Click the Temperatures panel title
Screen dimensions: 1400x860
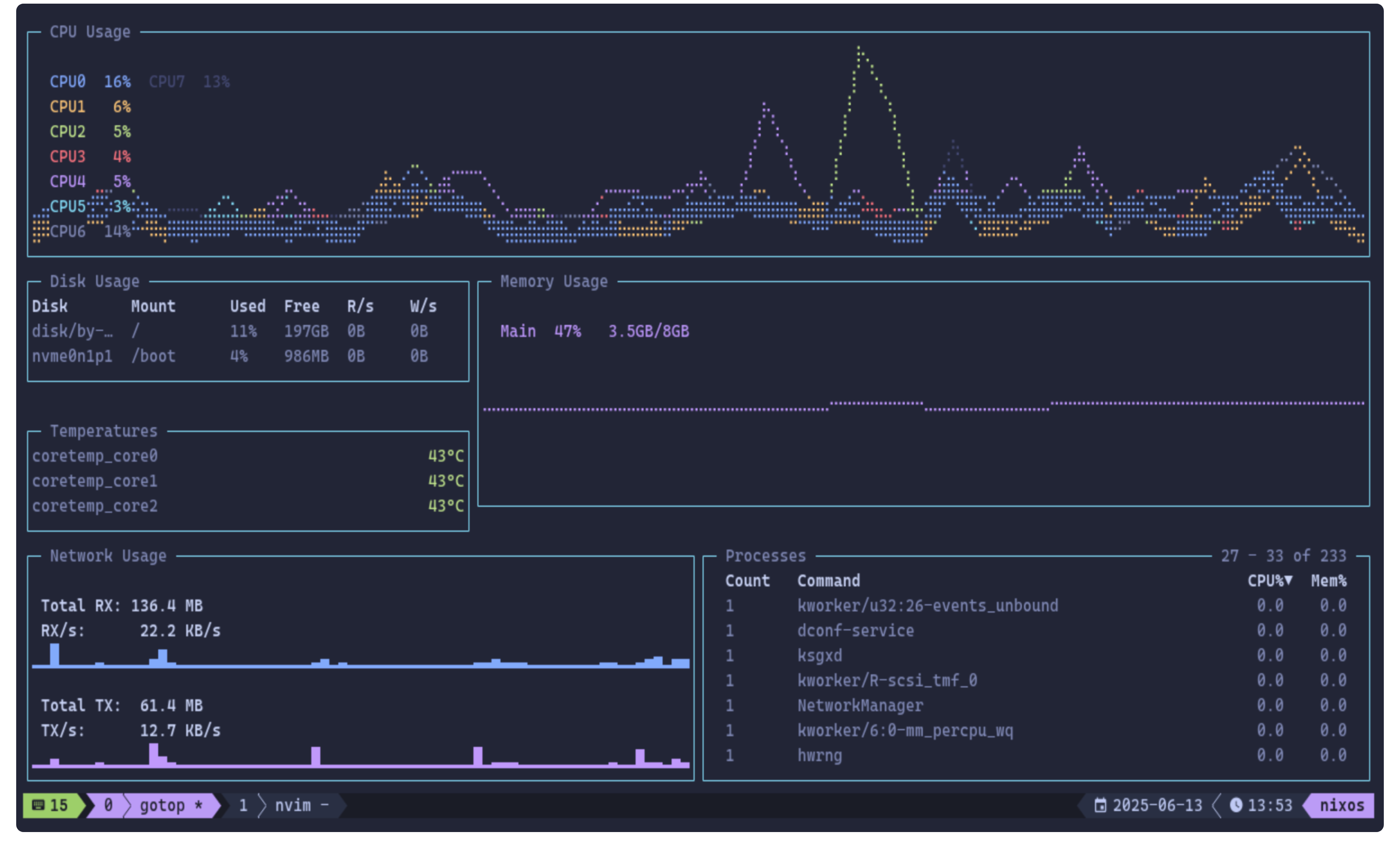tap(104, 431)
